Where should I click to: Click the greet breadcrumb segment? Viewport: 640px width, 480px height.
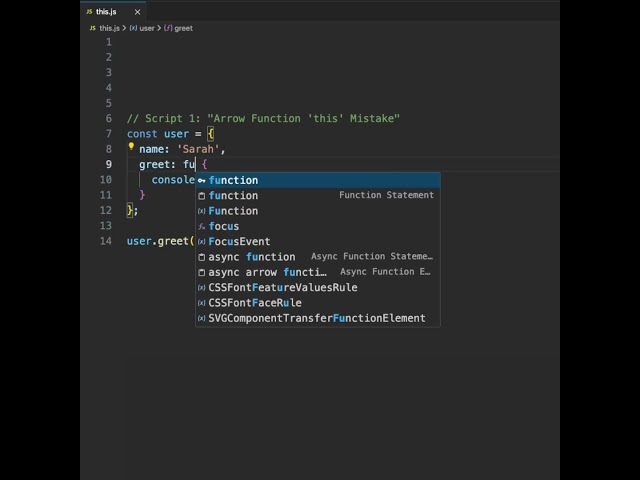click(x=183, y=28)
